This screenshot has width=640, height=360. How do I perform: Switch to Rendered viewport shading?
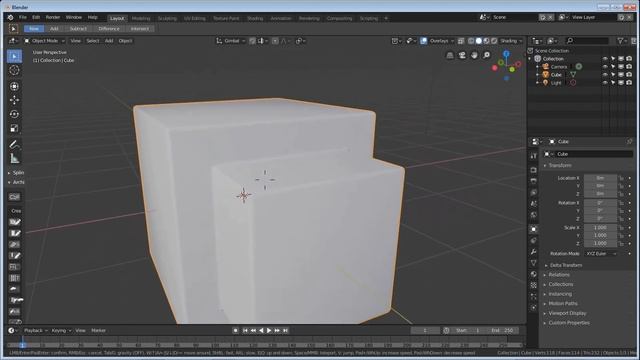coord(494,41)
